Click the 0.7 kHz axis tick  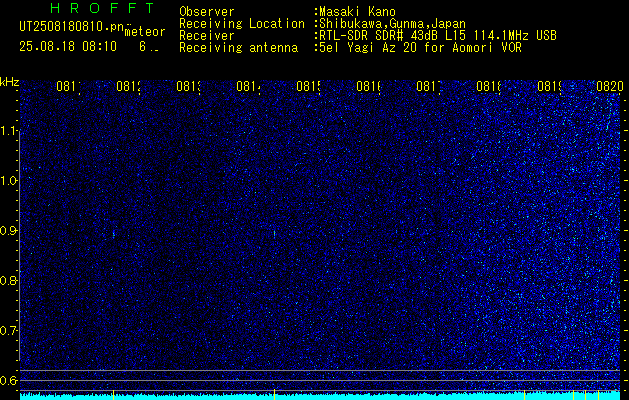[8, 331]
